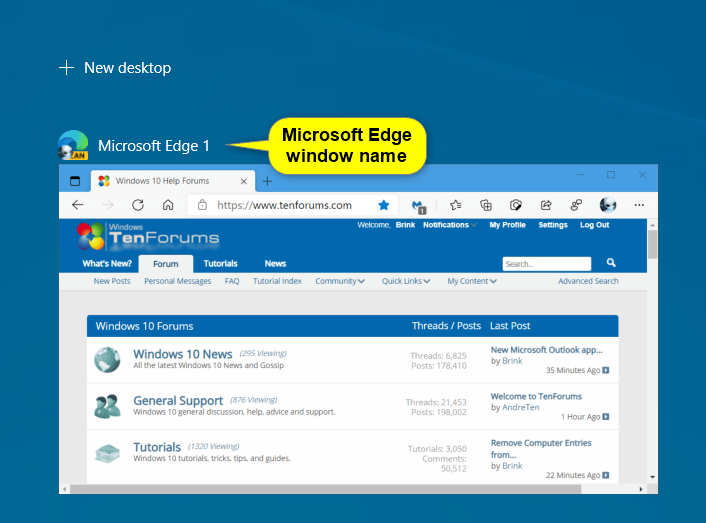This screenshot has width=706, height=523.
Task: Refresh the page with reload icon
Action: point(138,205)
